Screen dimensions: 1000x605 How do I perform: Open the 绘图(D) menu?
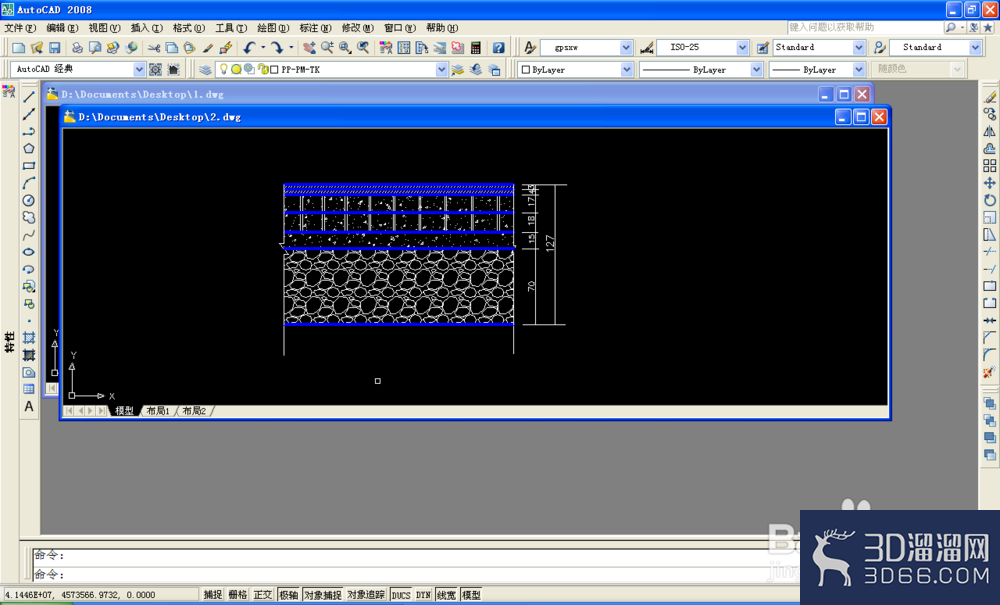point(273,28)
